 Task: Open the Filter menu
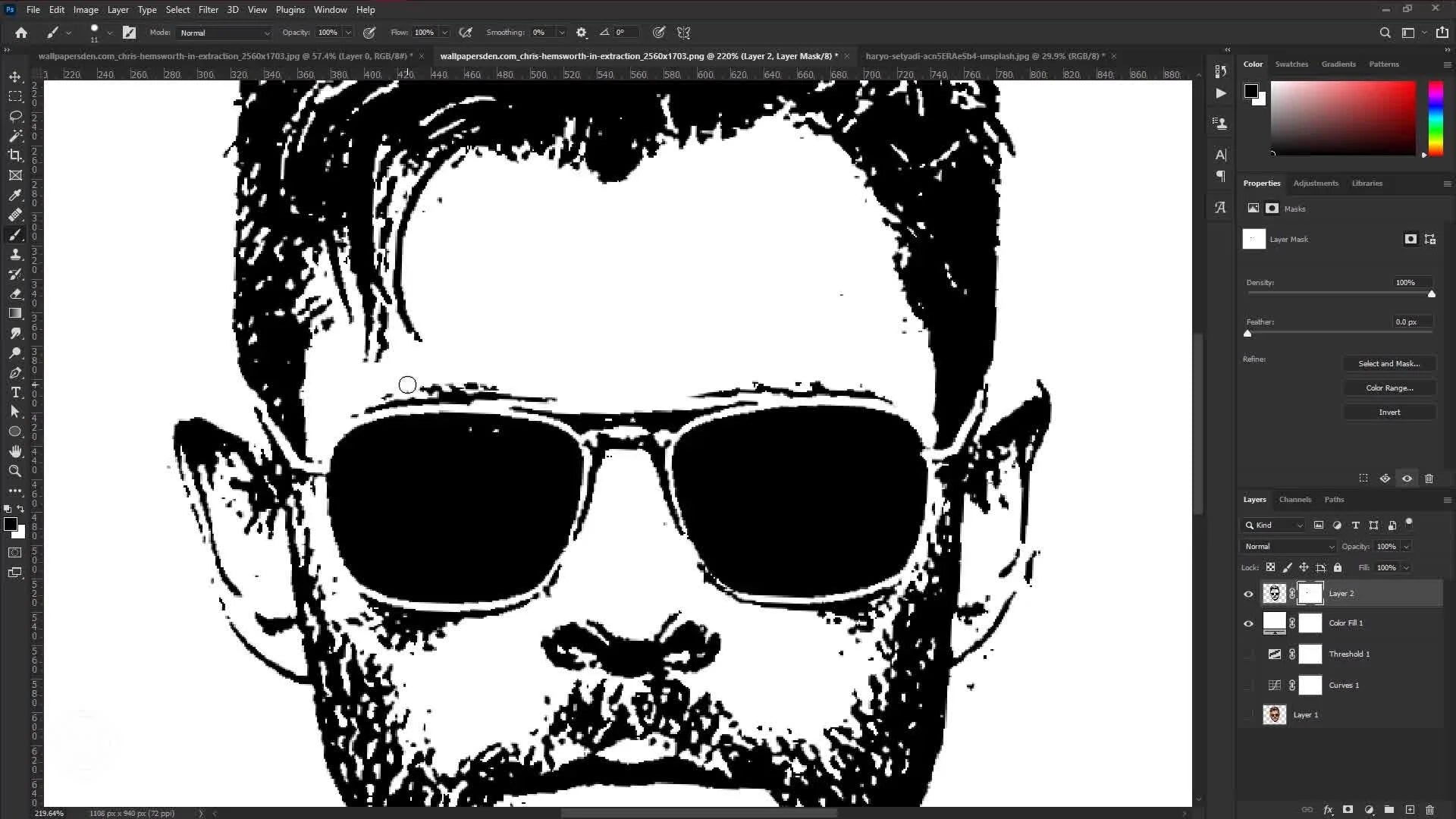pos(209,10)
